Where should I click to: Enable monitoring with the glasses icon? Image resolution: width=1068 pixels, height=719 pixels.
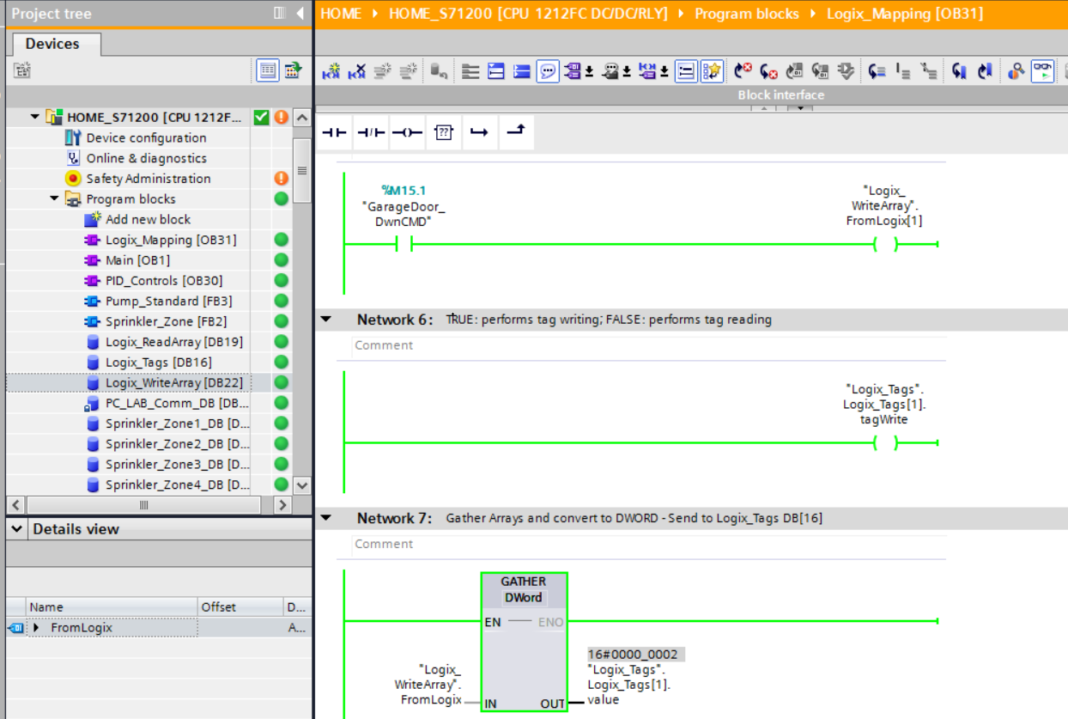point(1043,70)
